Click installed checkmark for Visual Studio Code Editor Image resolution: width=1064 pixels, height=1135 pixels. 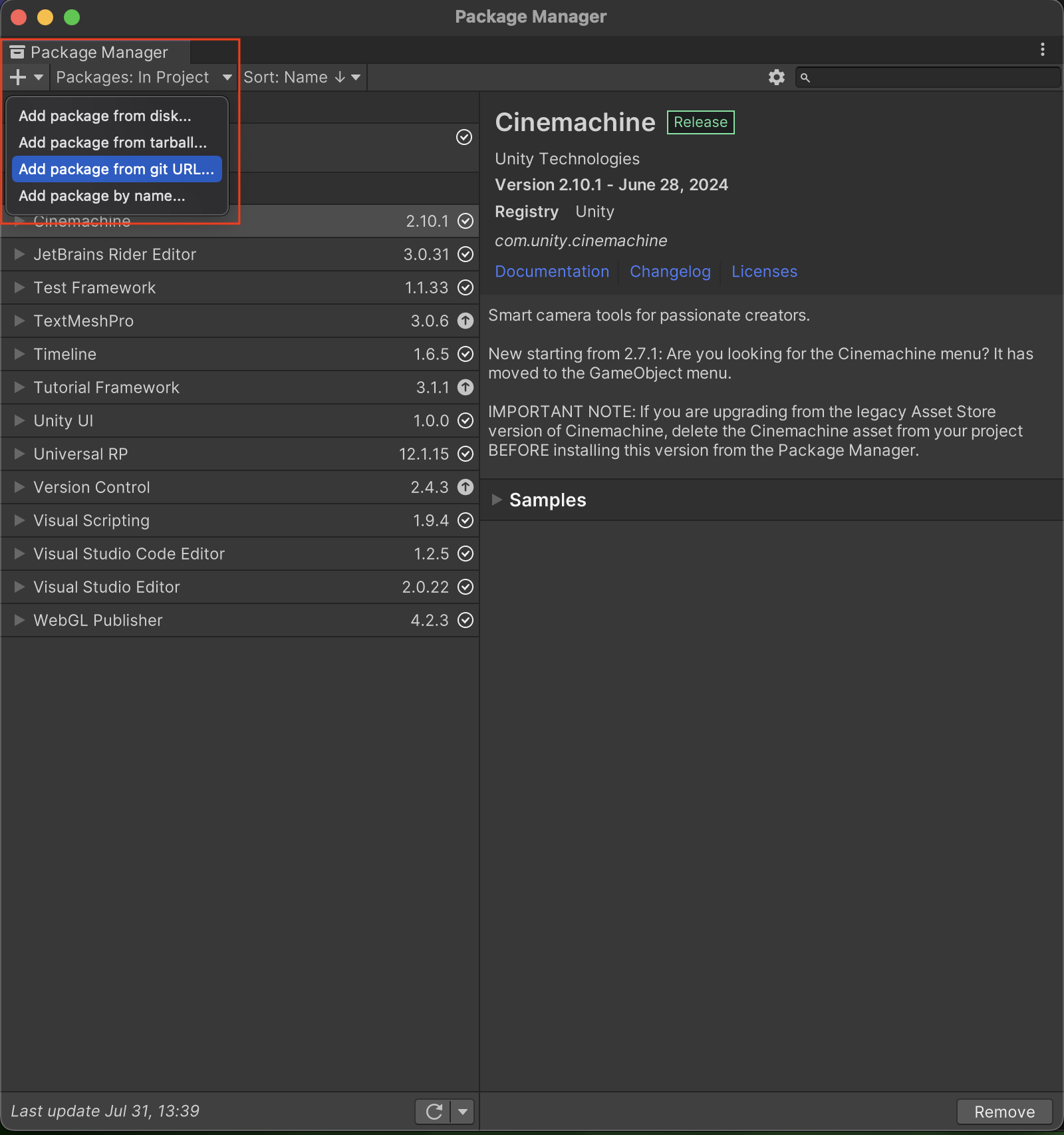click(465, 554)
